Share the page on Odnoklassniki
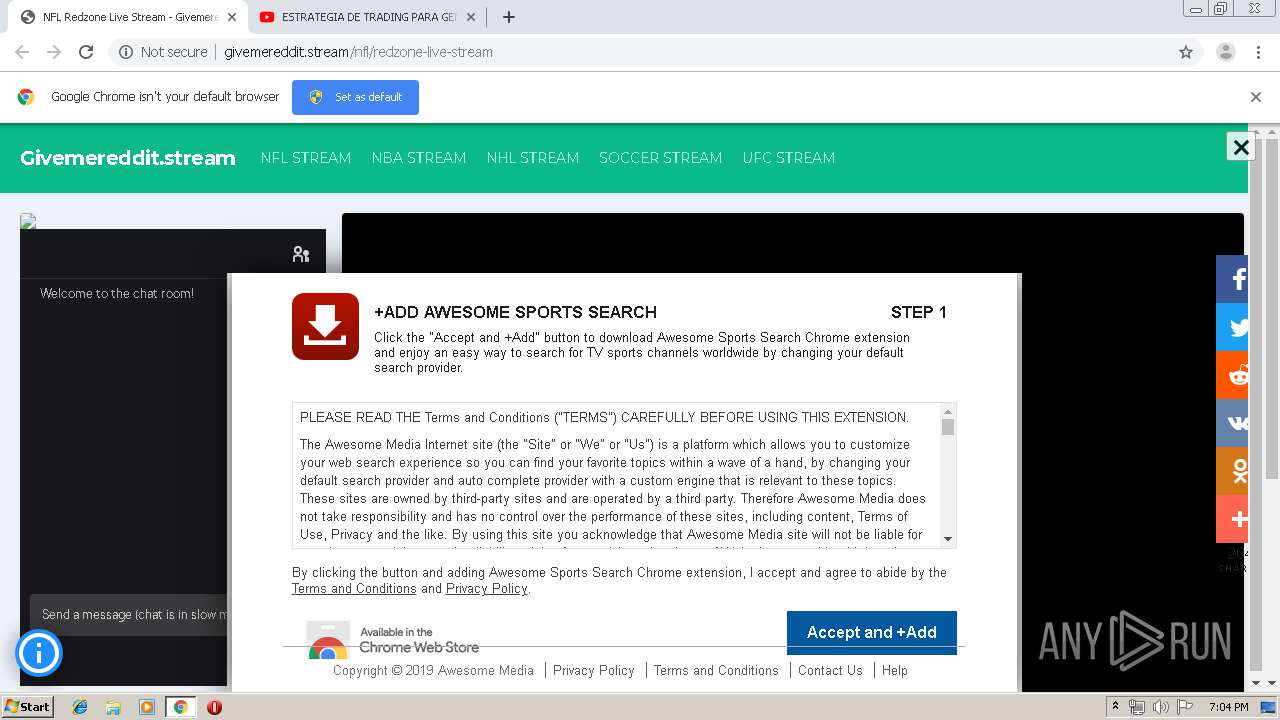This screenshot has height=720, width=1280. click(1232, 471)
